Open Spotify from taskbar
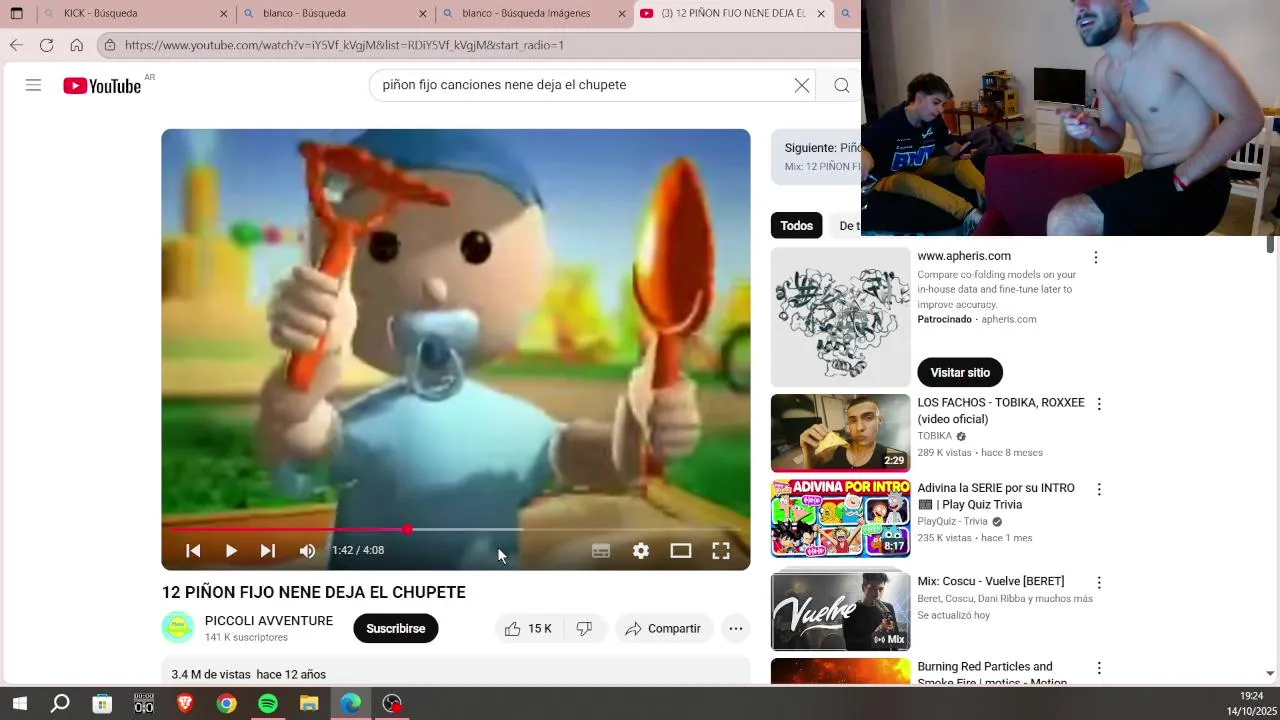 pos(268,704)
